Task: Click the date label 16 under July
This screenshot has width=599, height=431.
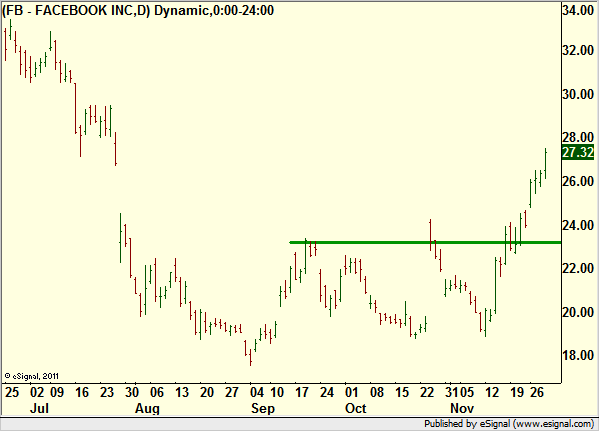Action: pyautogui.click(x=82, y=392)
